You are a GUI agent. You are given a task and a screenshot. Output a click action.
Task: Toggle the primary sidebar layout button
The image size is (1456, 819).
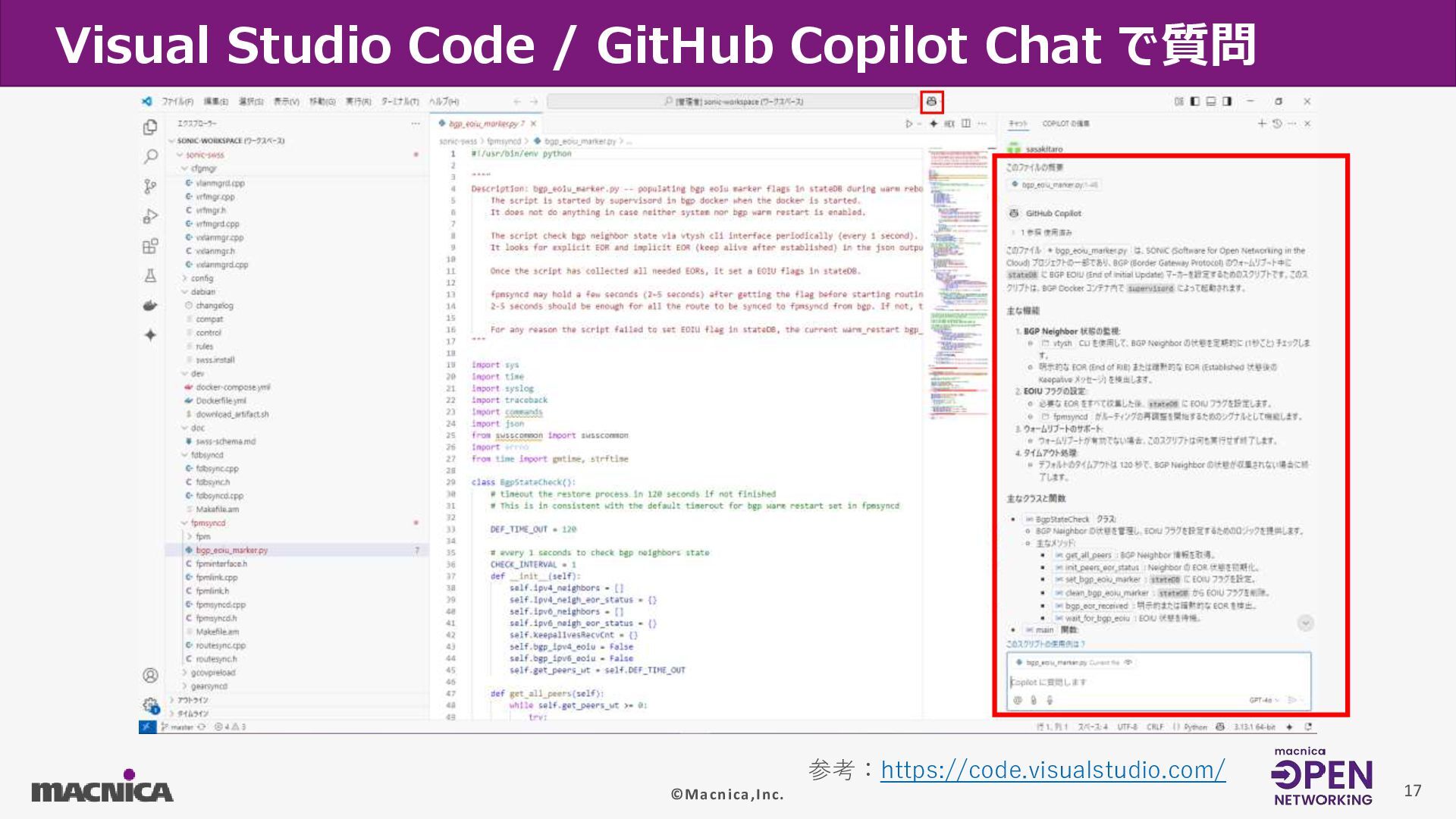point(1195,101)
